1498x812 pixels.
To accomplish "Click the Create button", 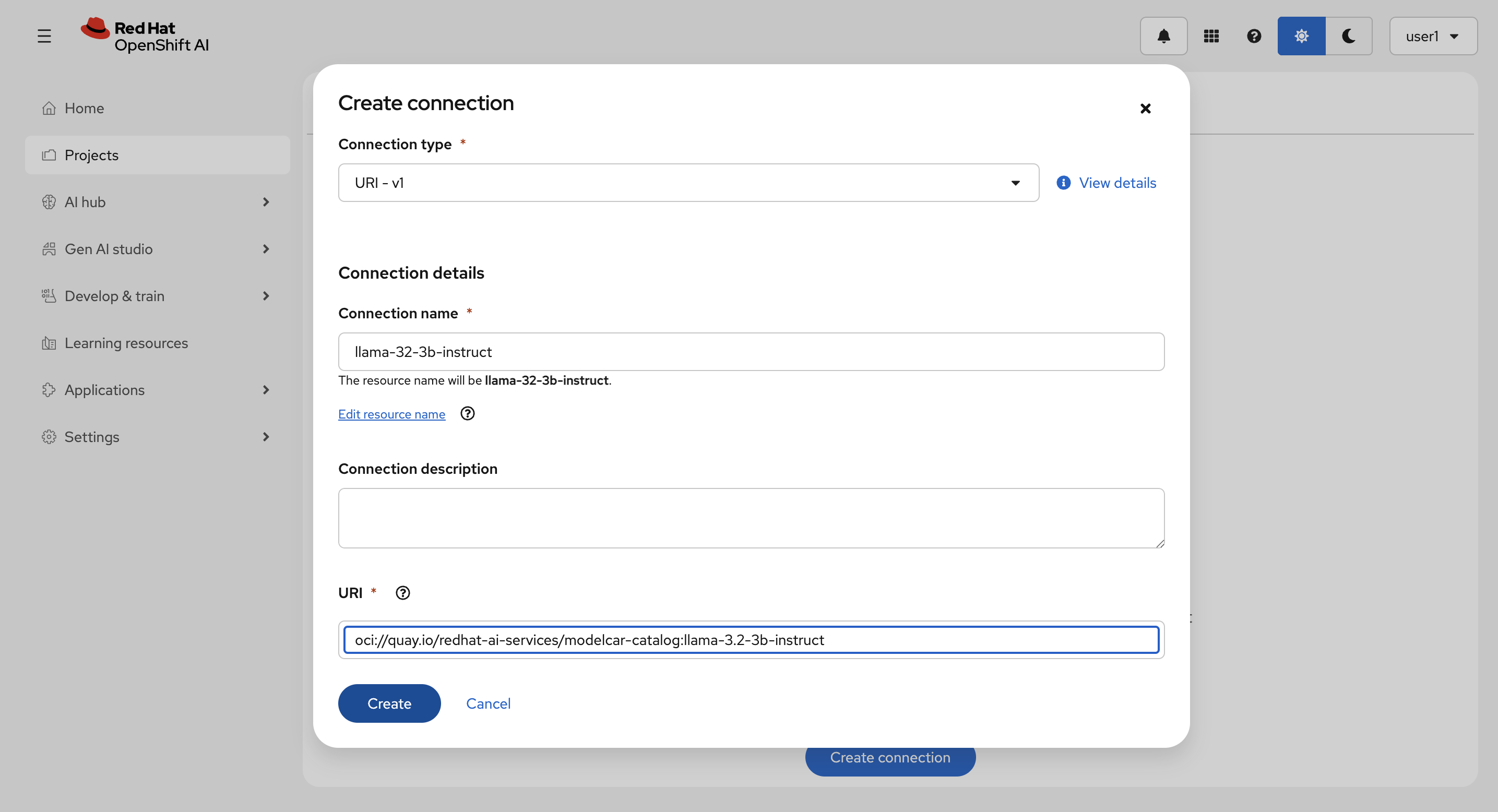I will (389, 703).
